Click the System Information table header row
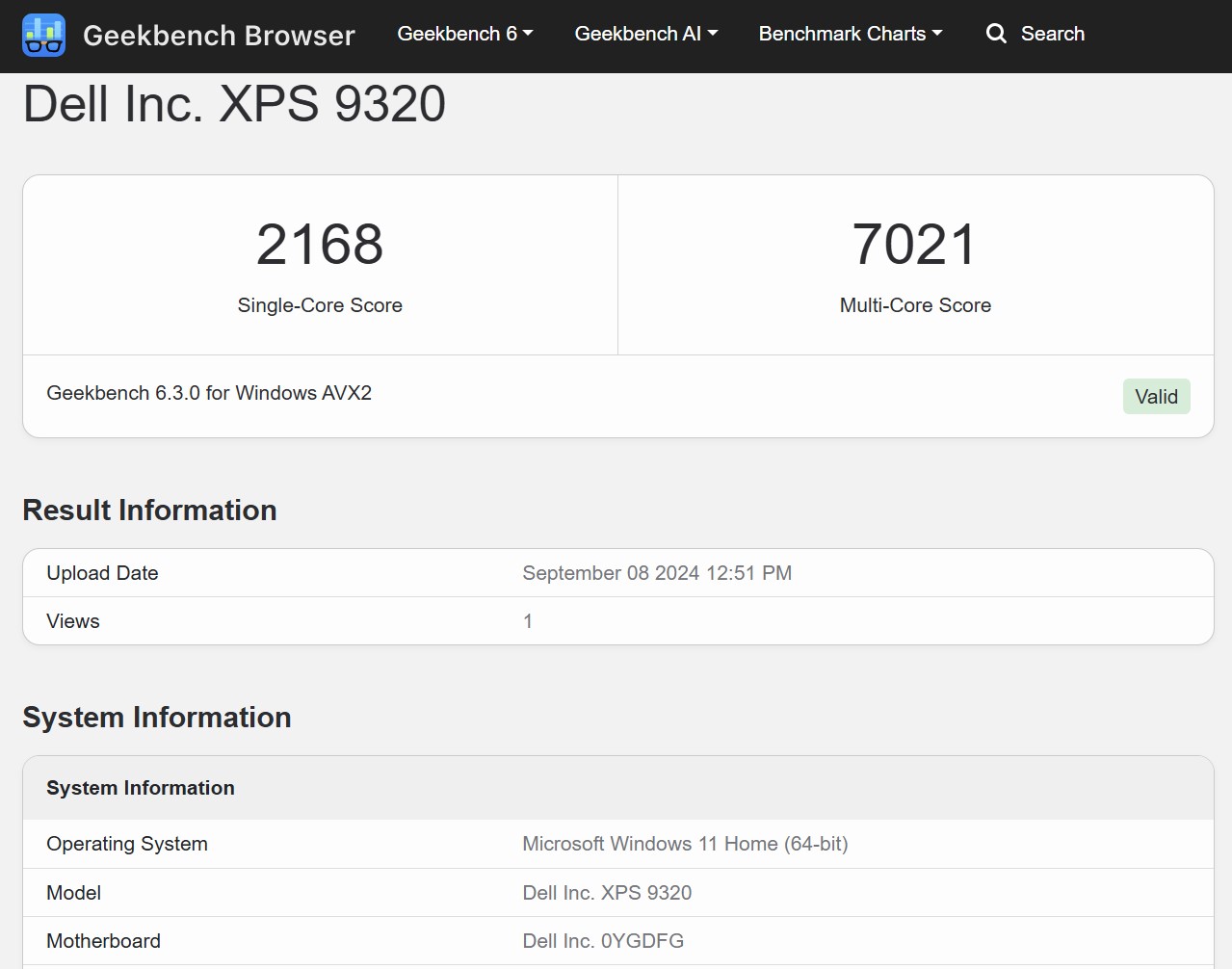Screen dimensions: 1232x969 [618, 788]
